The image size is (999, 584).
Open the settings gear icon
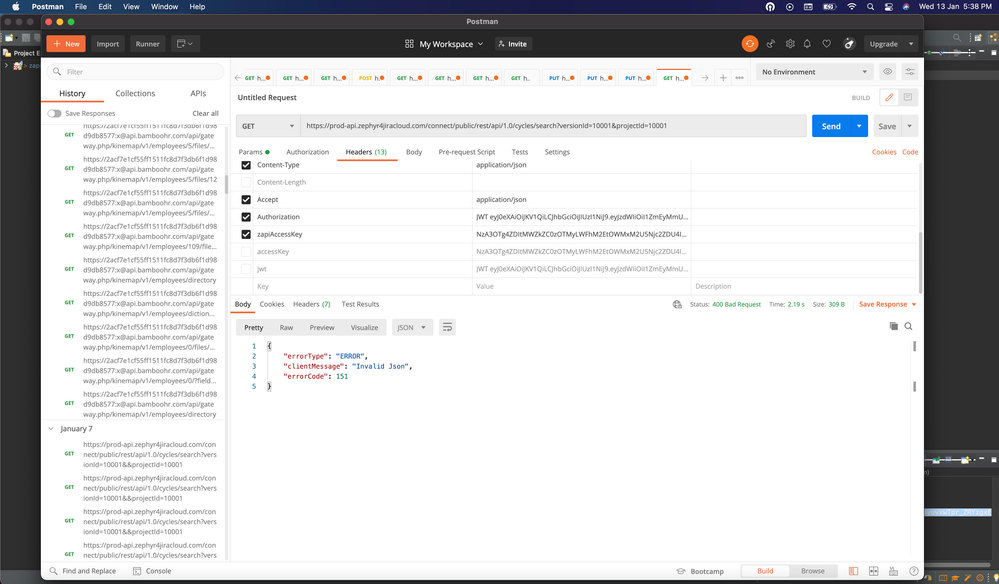(790, 44)
